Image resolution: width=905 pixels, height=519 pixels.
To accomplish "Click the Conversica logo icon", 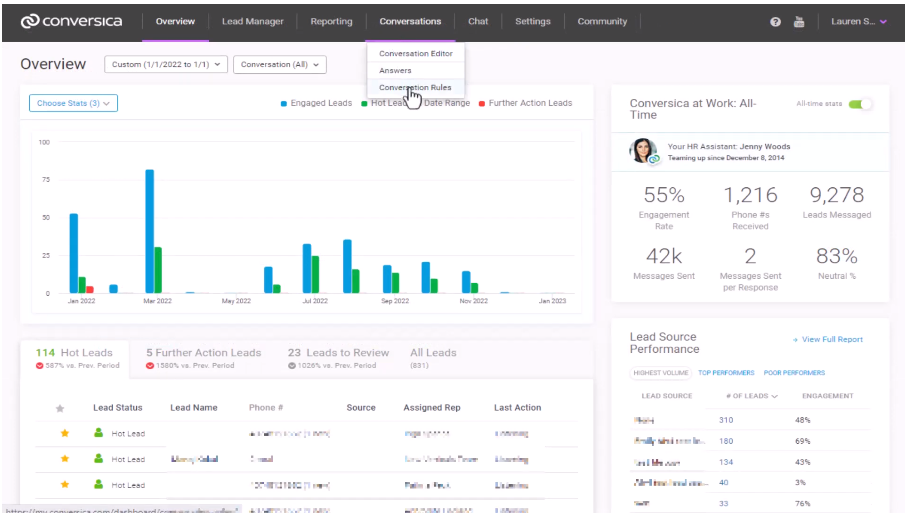I will [30, 21].
